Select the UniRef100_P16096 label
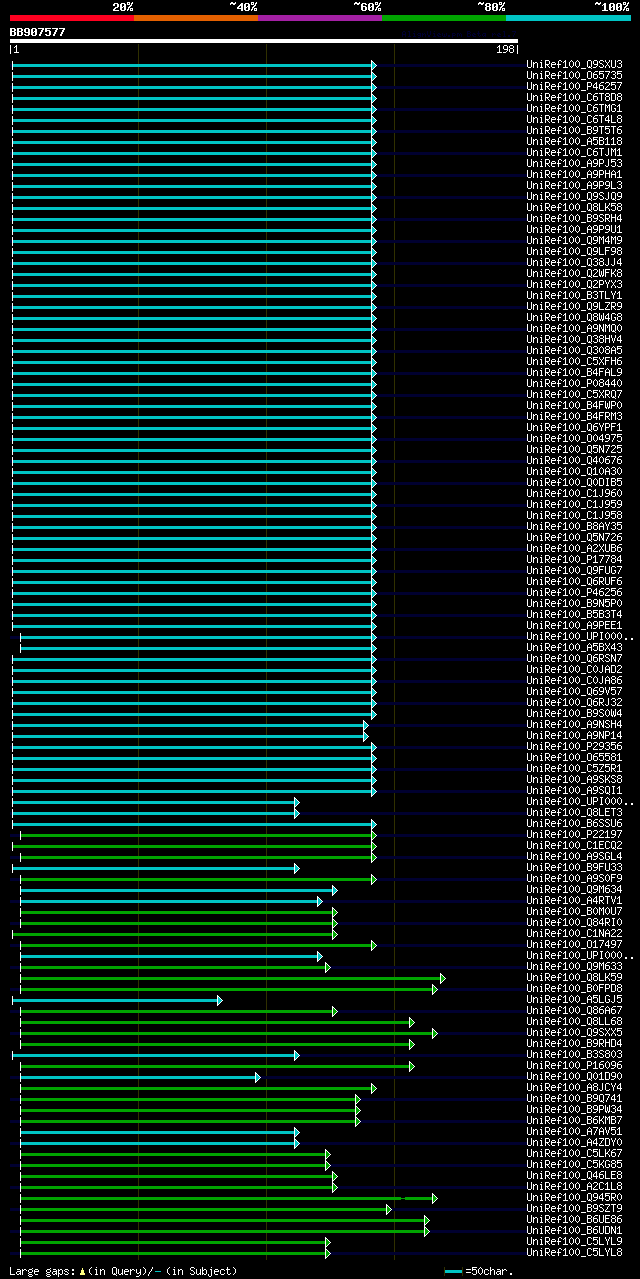This screenshot has height=1279, width=640. pos(574,1065)
